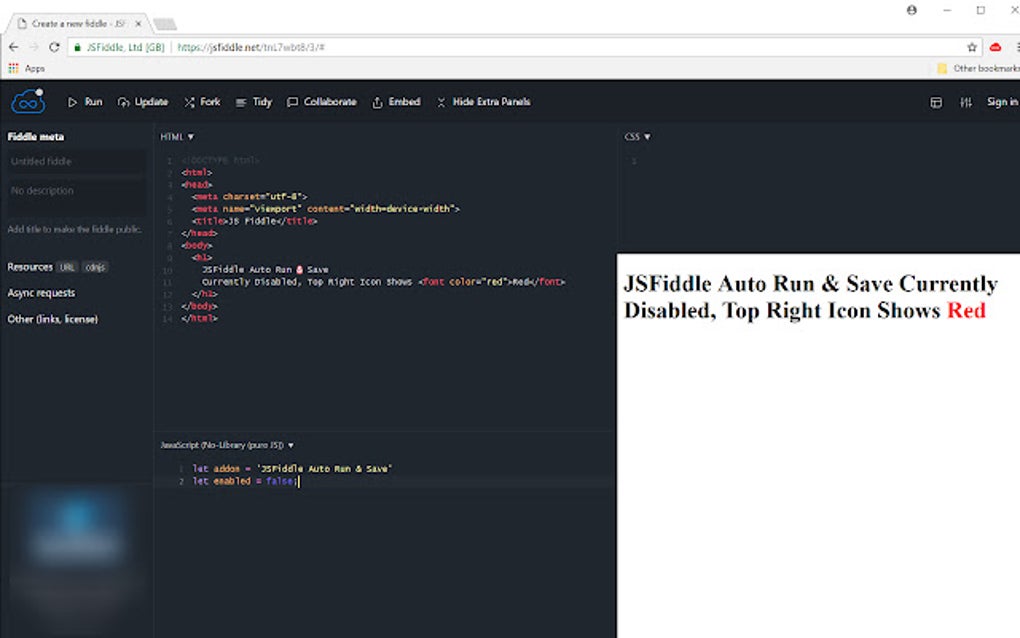This screenshot has width=1020, height=638.
Task: Expand the HTML panel dropdown
Action: coord(177,137)
